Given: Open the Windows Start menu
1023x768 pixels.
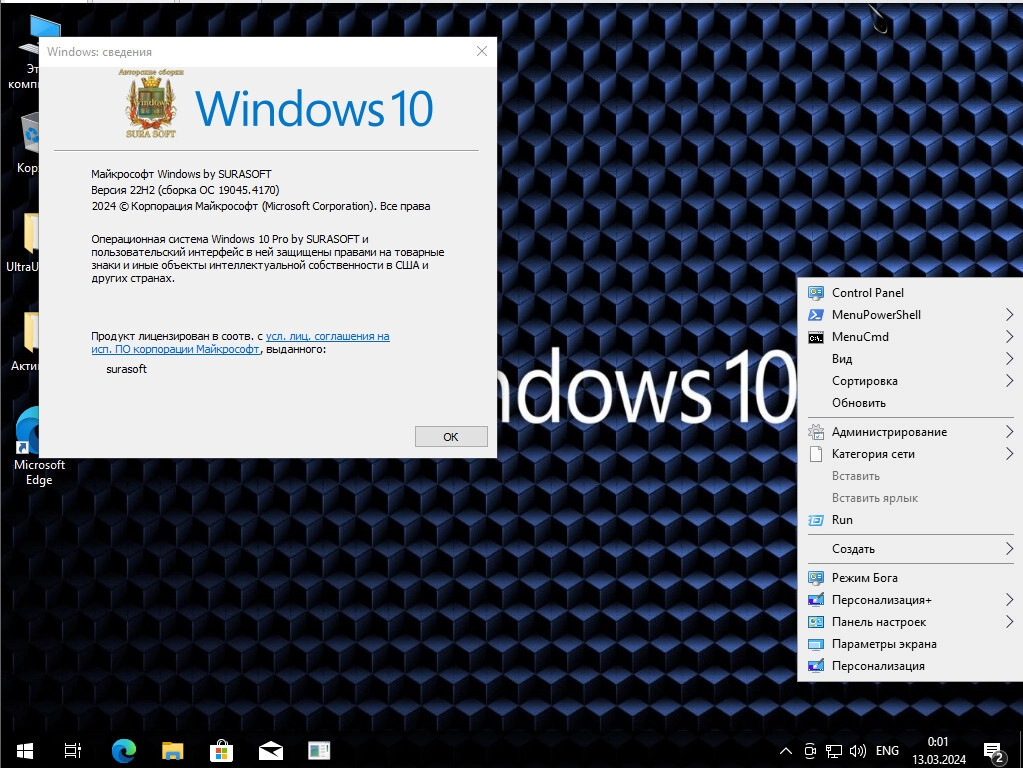Looking at the screenshot, I should coord(24,750).
